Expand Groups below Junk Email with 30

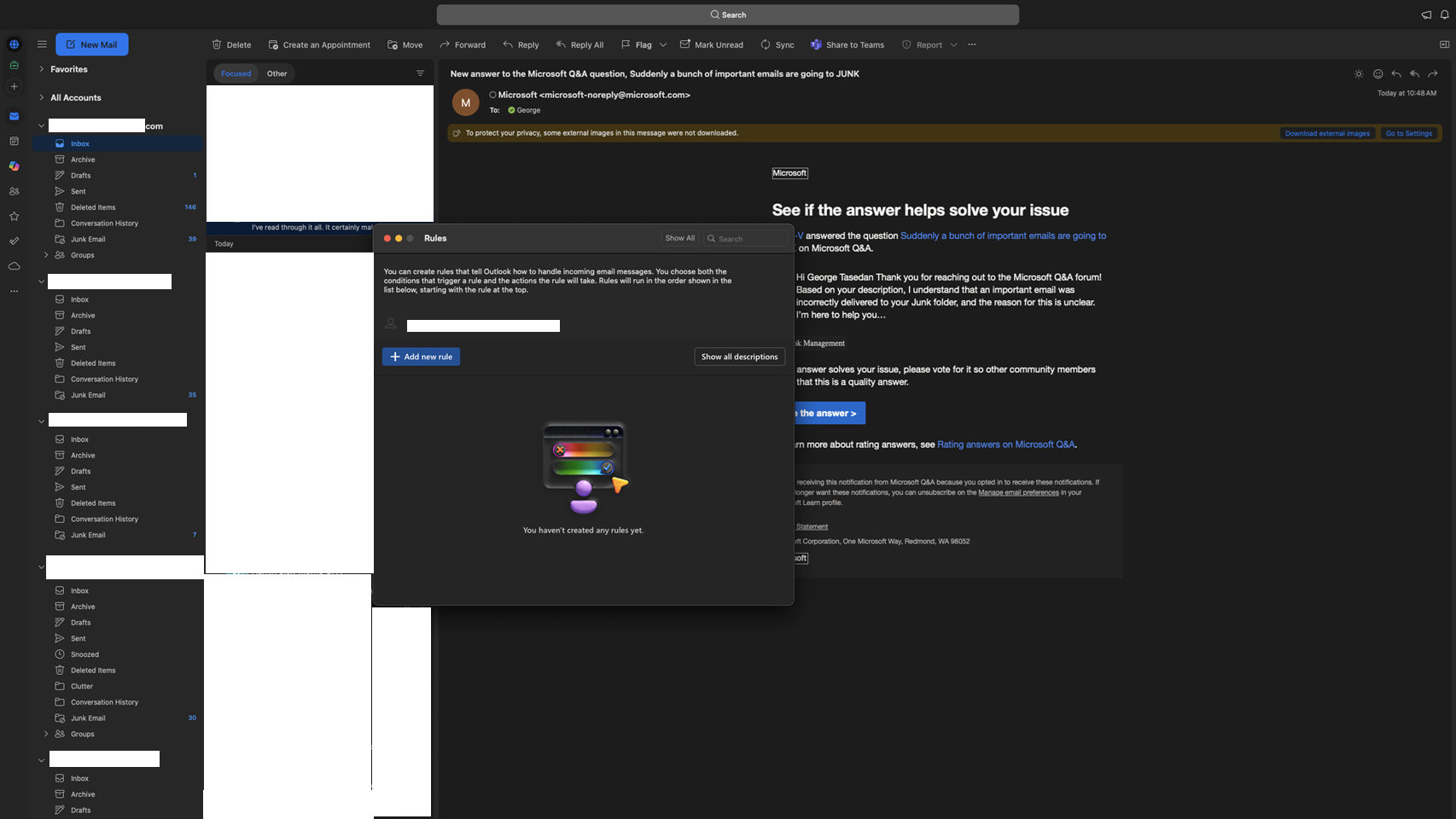tap(46, 734)
